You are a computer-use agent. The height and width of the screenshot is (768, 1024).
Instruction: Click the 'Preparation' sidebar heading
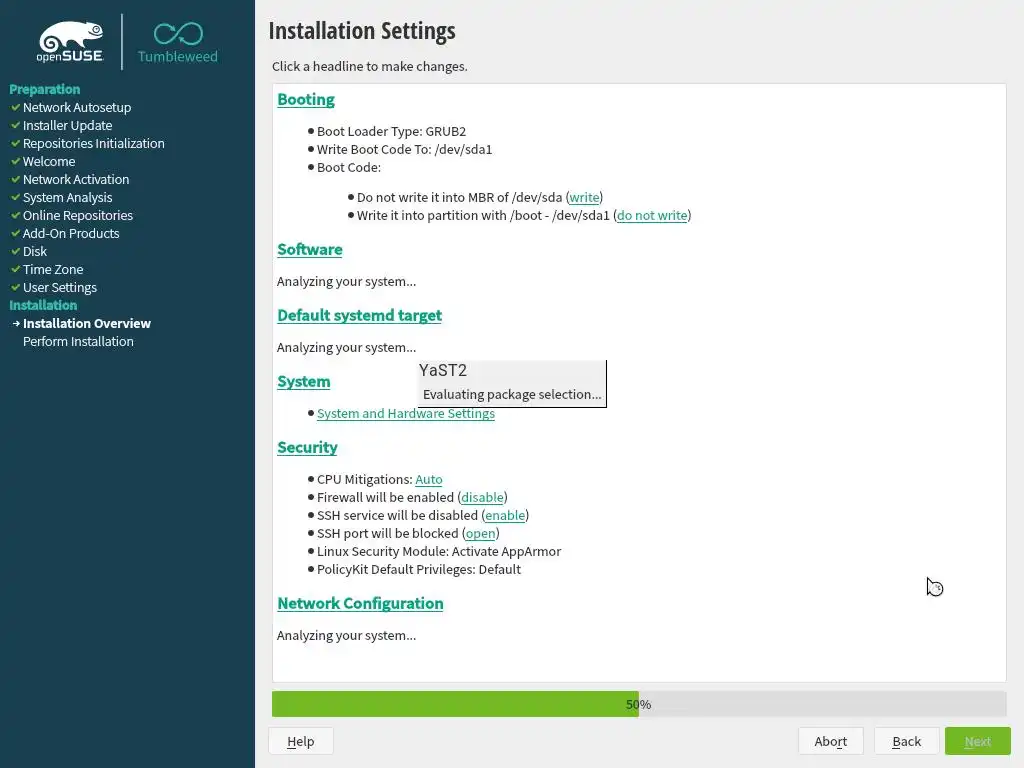click(x=44, y=89)
